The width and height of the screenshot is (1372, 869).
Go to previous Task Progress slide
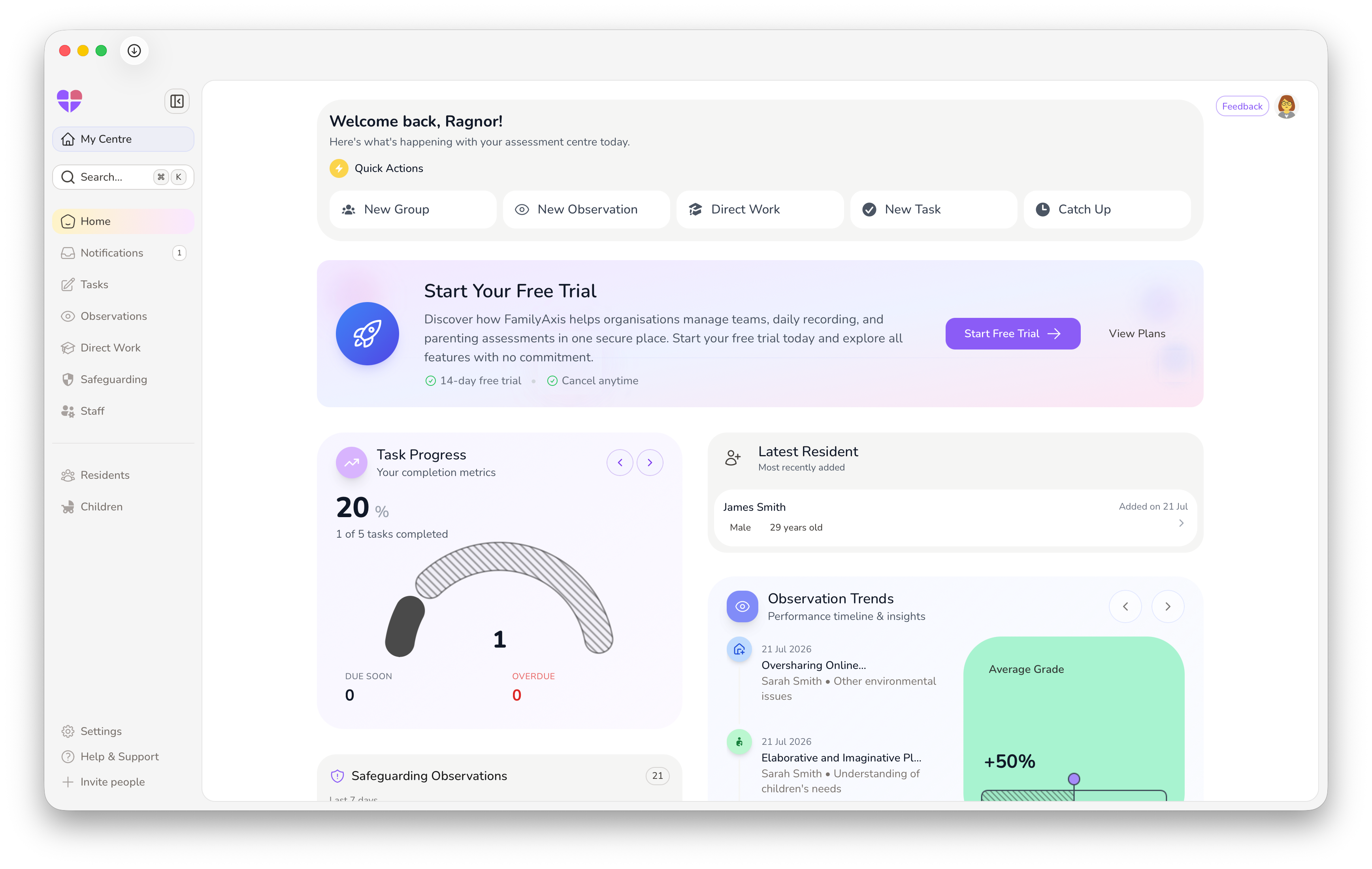click(x=620, y=463)
